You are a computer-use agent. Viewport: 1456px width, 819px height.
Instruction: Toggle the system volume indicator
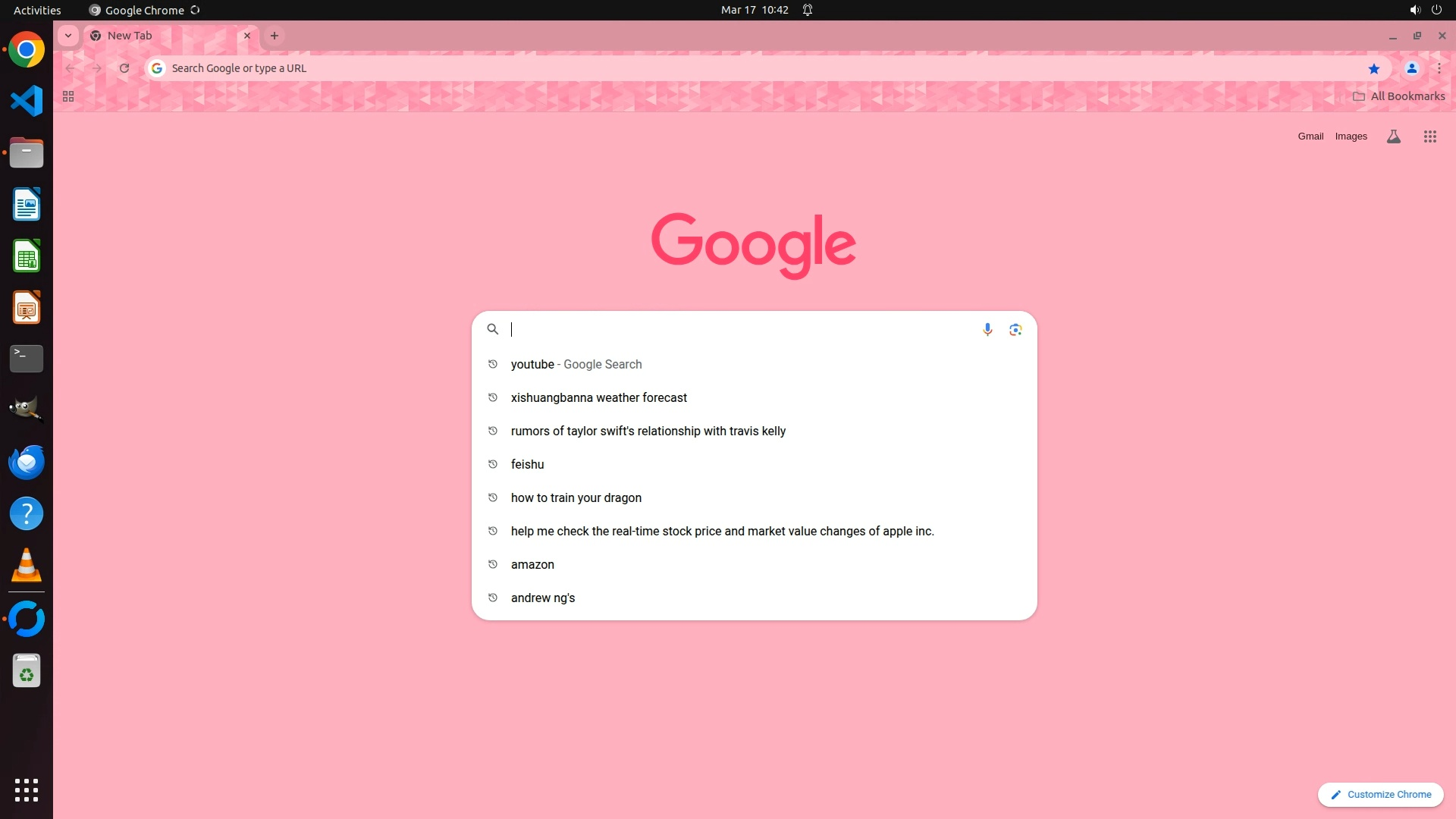[1414, 10]
